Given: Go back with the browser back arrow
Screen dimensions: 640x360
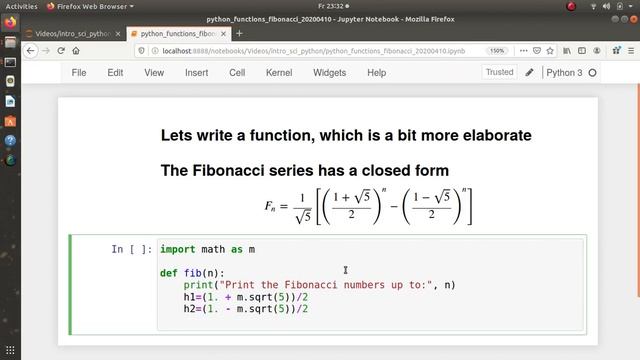Looking at the screenshot, I should tap(31, 51).
